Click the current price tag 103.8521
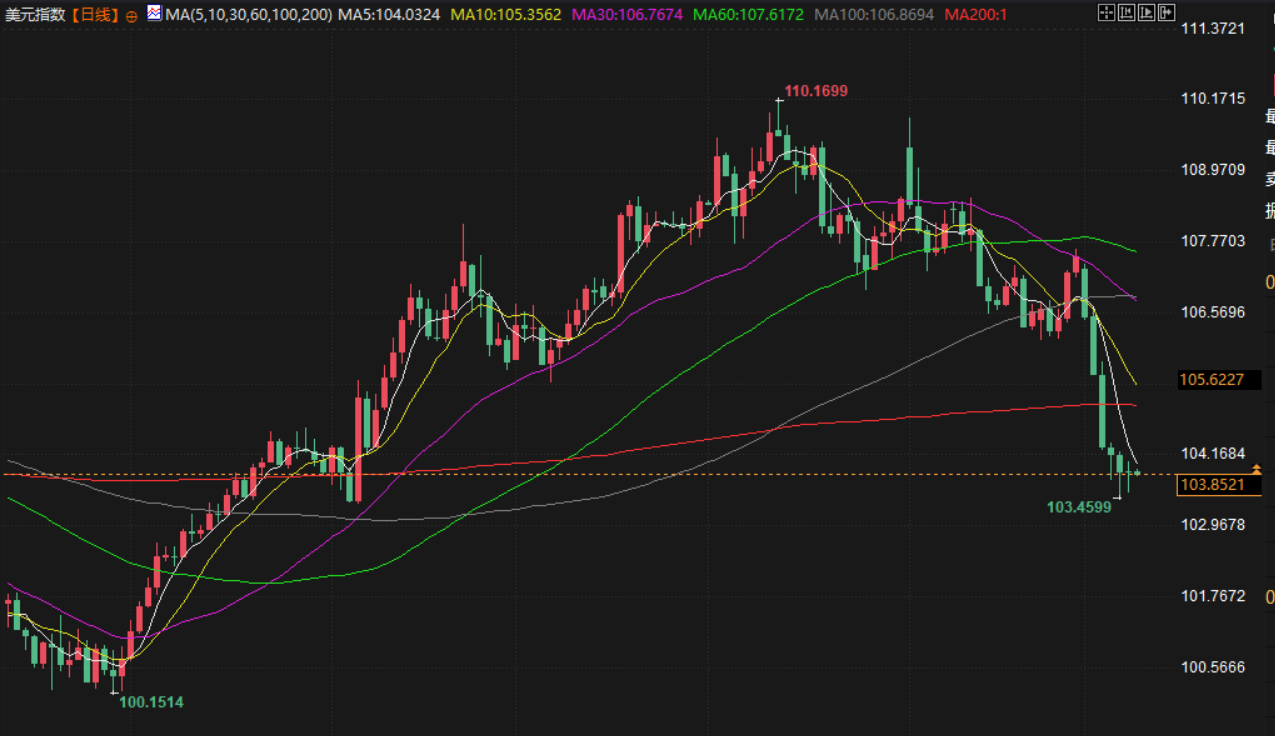 (1212, 485)
